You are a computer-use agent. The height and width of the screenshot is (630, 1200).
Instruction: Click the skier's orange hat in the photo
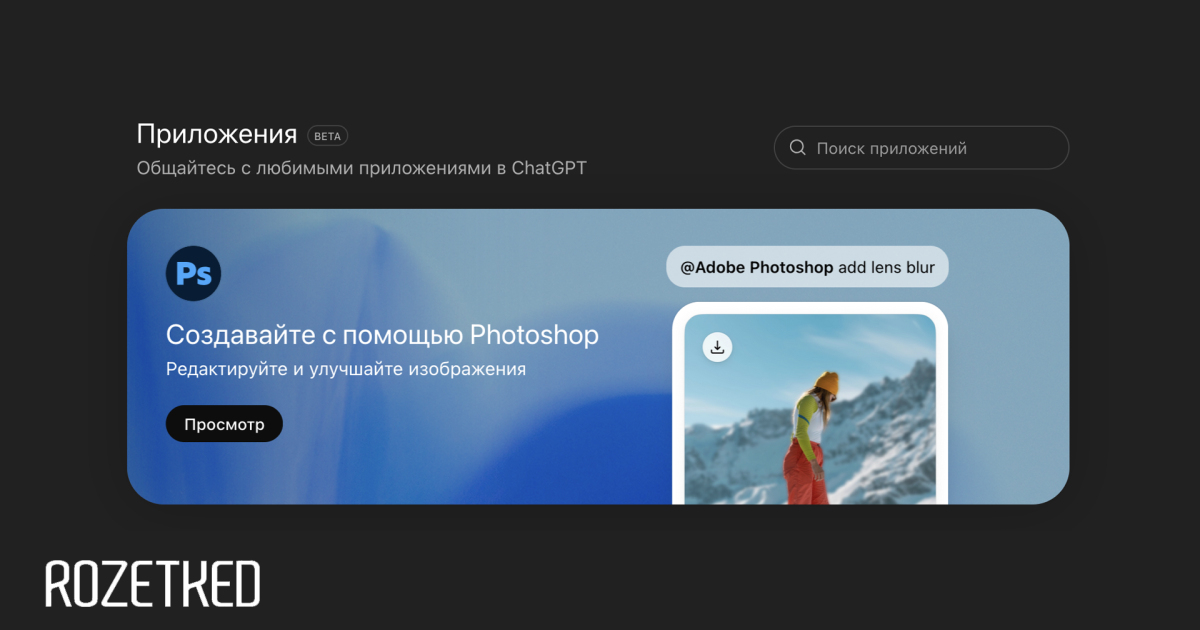point(827,383)
